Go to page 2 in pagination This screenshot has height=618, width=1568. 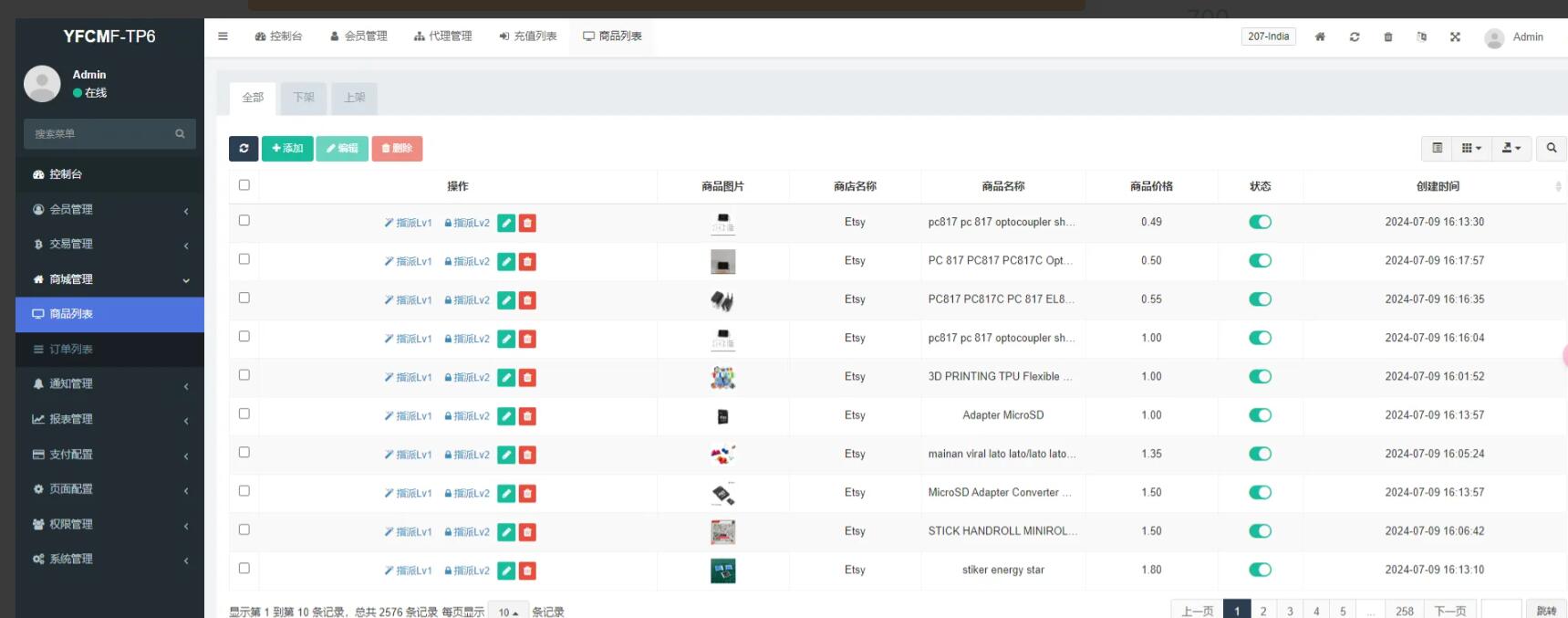(x=1263, y=611)
